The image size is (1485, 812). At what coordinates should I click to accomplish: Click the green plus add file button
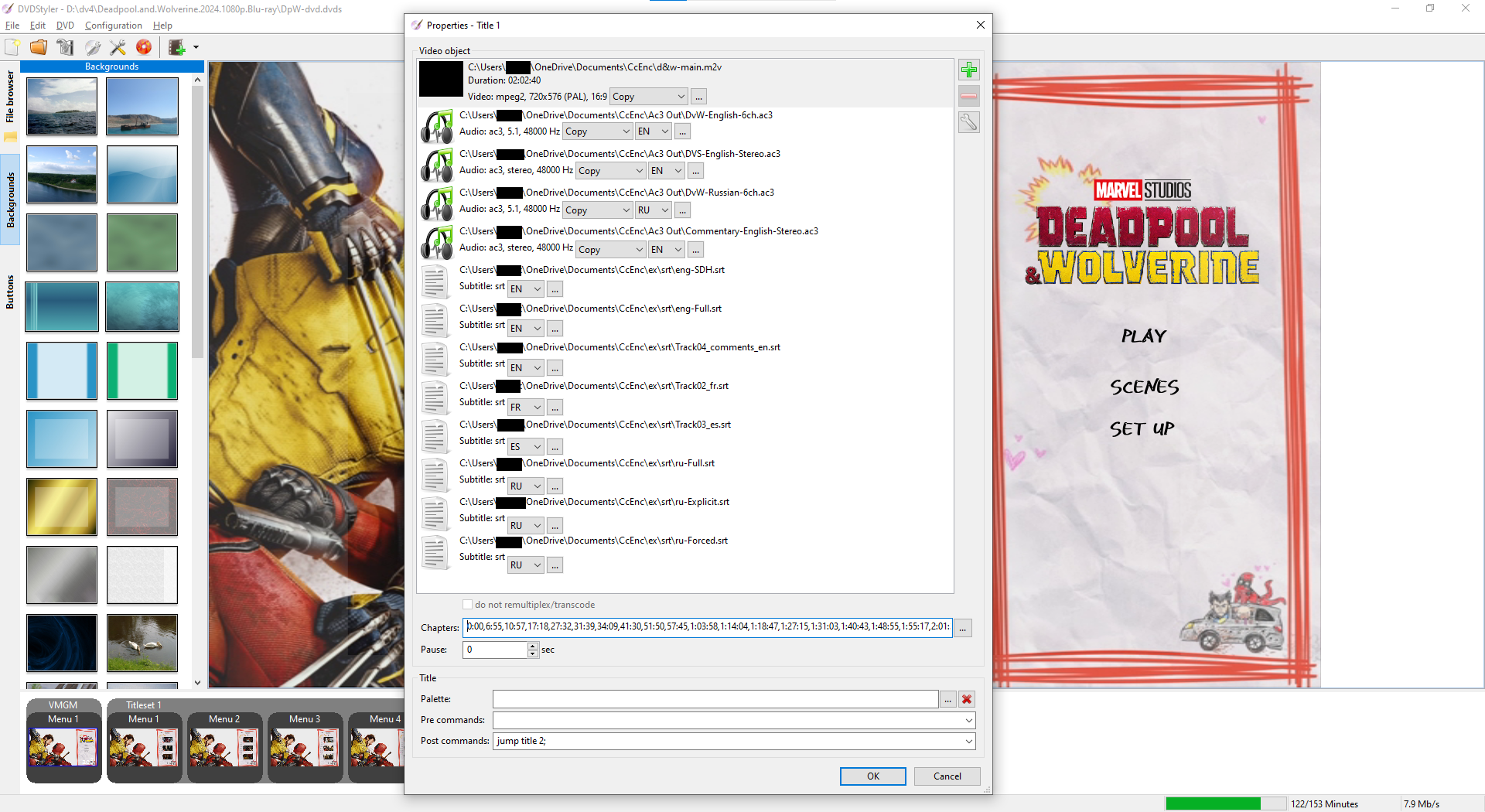click(968, 70)
